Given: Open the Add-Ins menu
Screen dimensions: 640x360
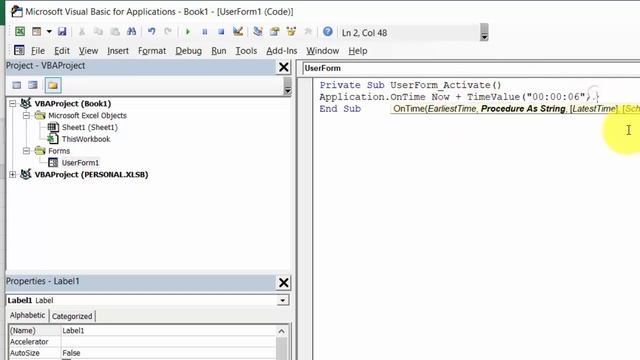Looking at the screenshot, I should (282, 51).
